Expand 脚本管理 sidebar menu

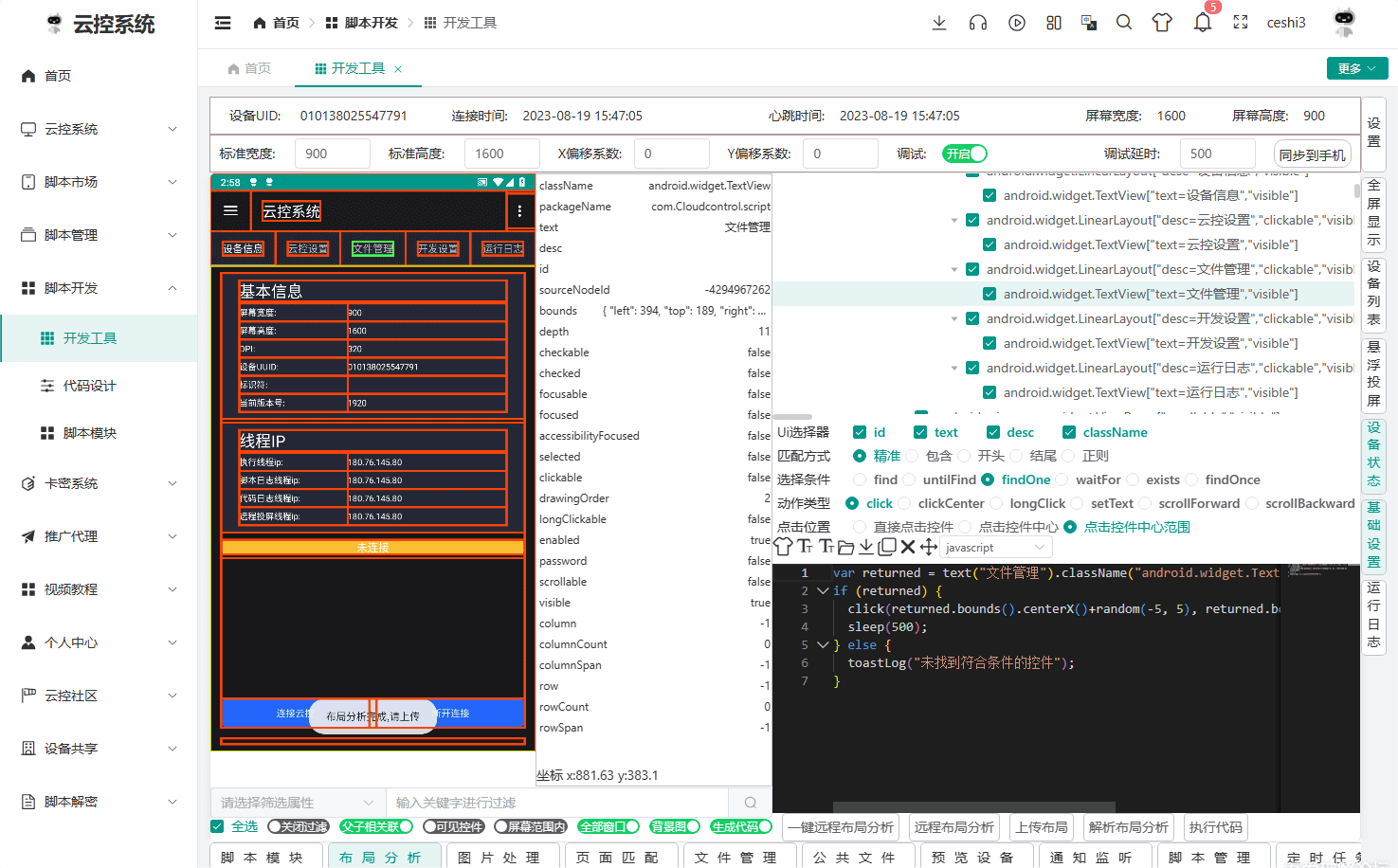99,235
